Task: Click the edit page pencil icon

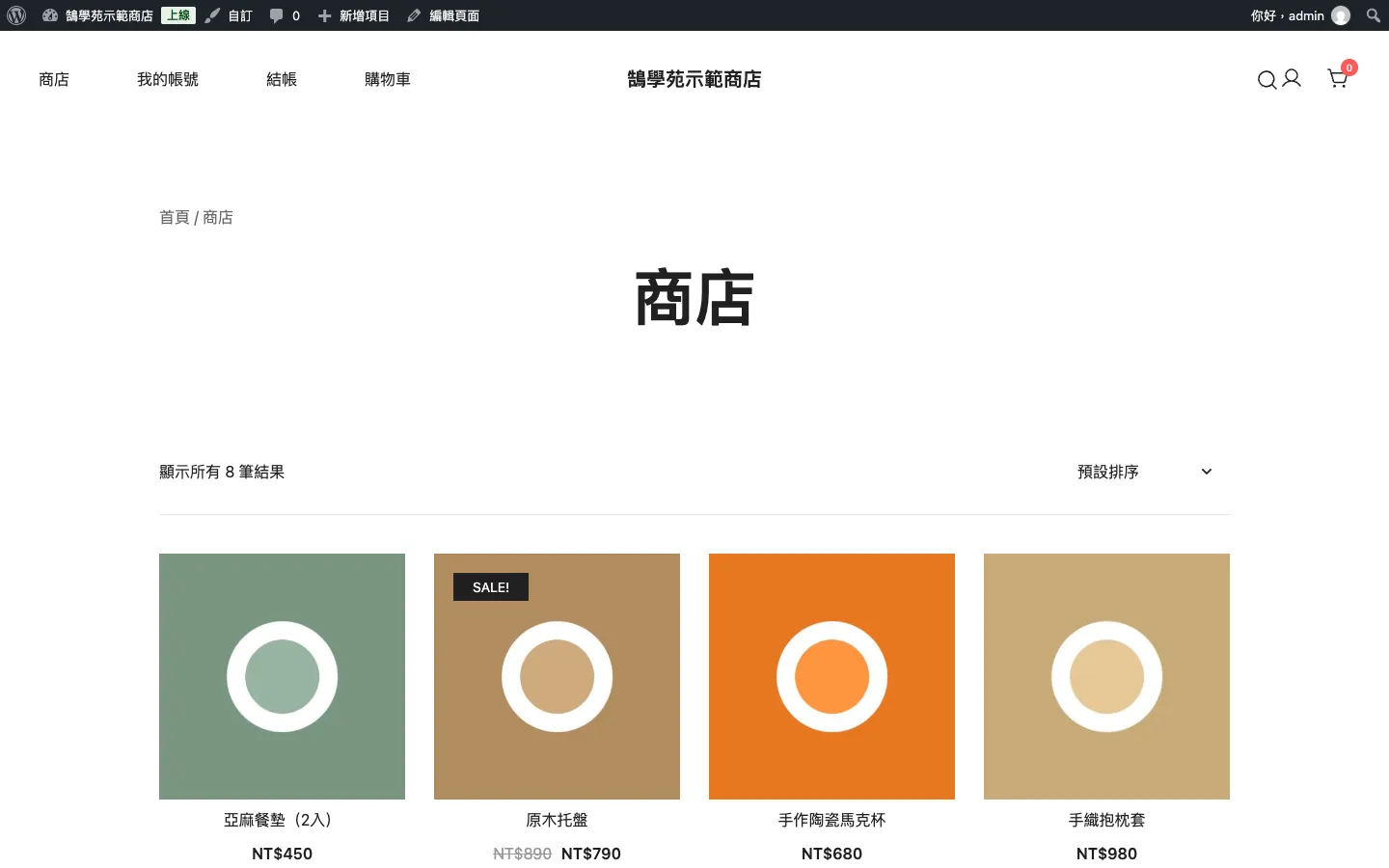Action: [x=414, y=15]
